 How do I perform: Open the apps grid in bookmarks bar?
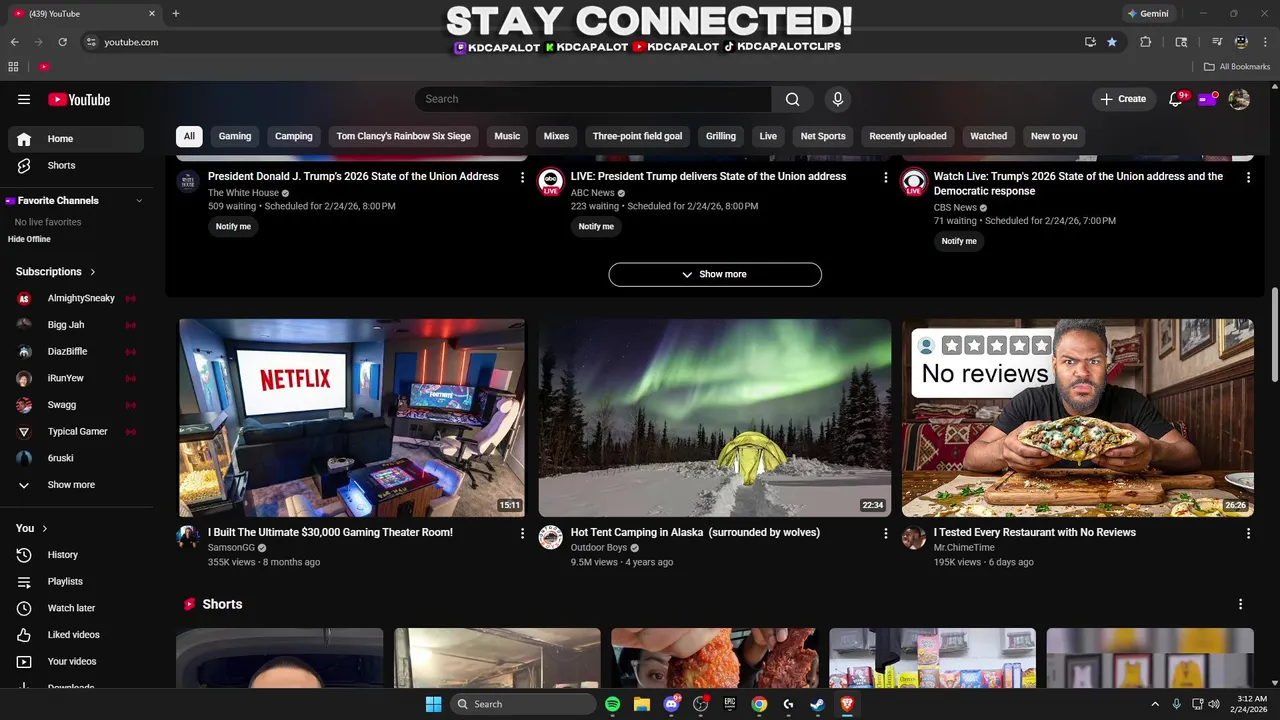pos(13,67)
